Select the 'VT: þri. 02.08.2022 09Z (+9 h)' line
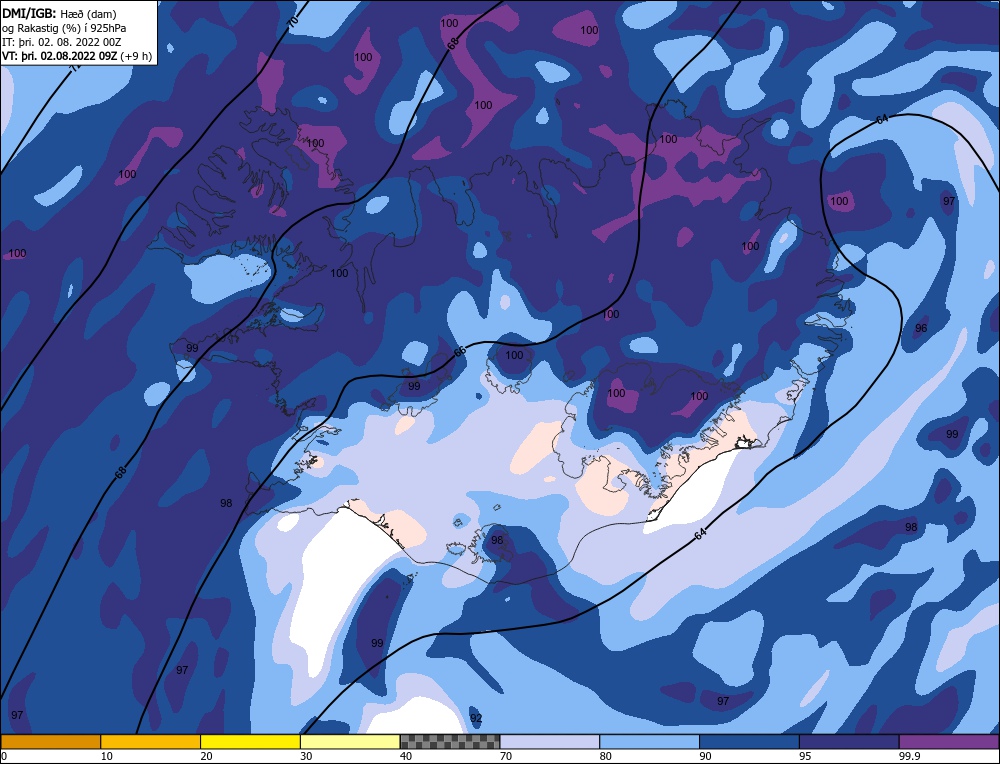1000x764 pixels. tap(77, 56)
